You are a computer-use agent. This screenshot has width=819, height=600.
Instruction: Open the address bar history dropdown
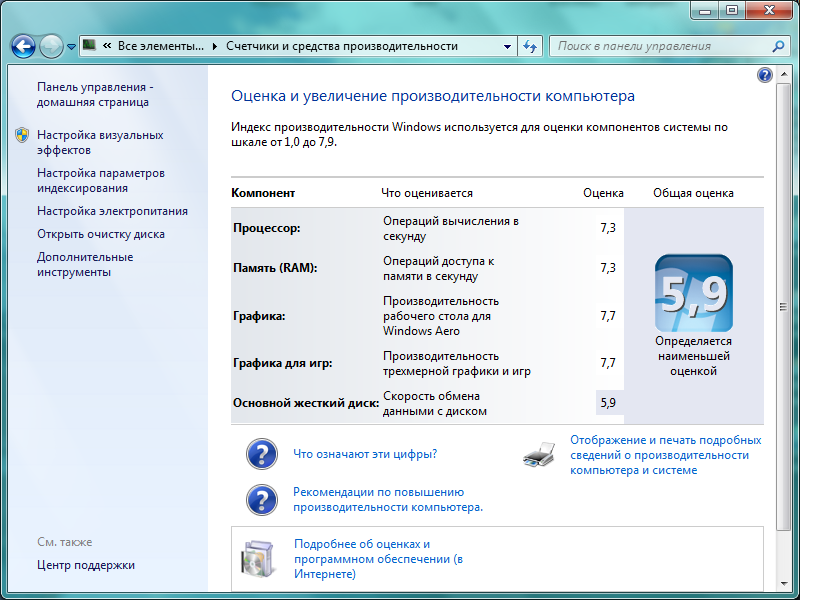point(508,46)
